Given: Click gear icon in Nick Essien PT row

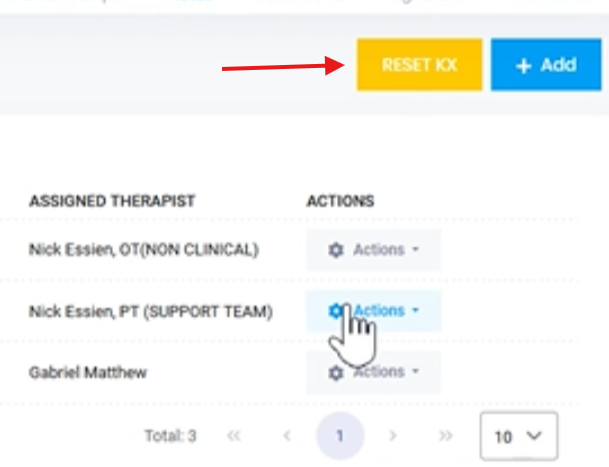Looking at the screenshot, I should [x=336, y=311].
